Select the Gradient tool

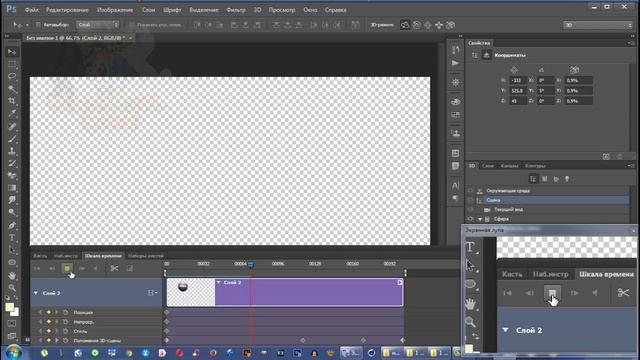pyautogui.click(x=12, y=188)
